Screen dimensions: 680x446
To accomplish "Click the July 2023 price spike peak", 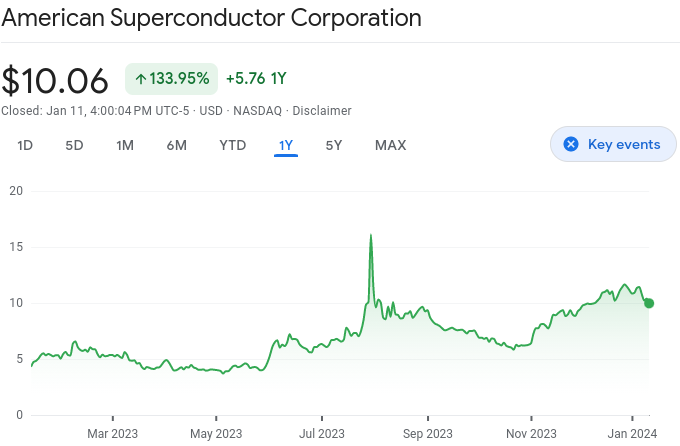I will click(x=371, y=235).
